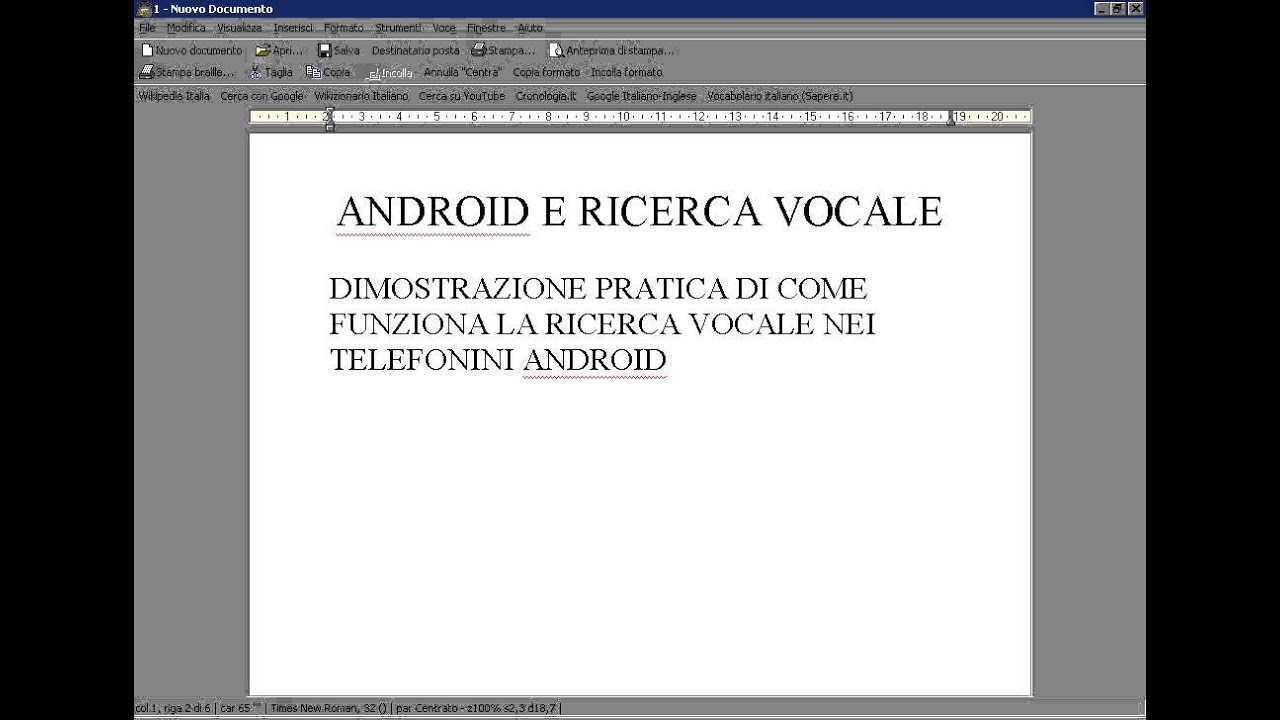Undo with the Annulla "Centra" button

(x=462, y=72)
